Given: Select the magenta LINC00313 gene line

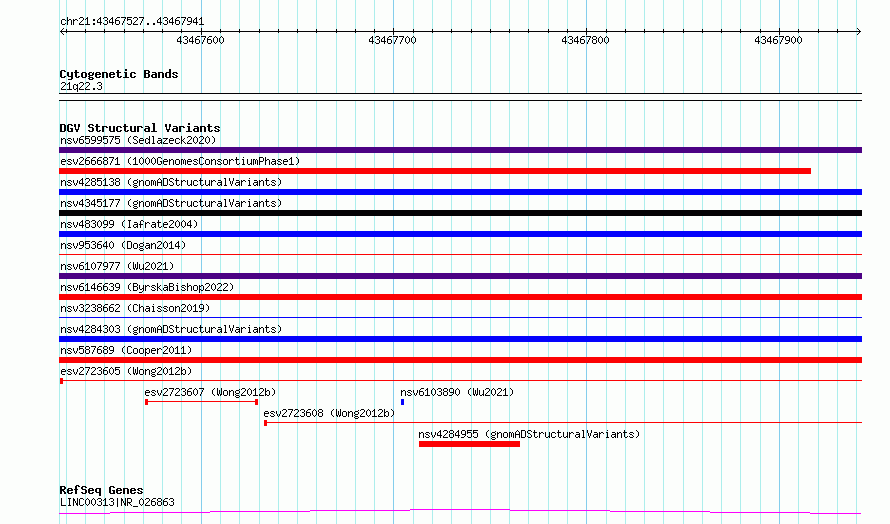Looking at the screenshot, I should [460, 512].
